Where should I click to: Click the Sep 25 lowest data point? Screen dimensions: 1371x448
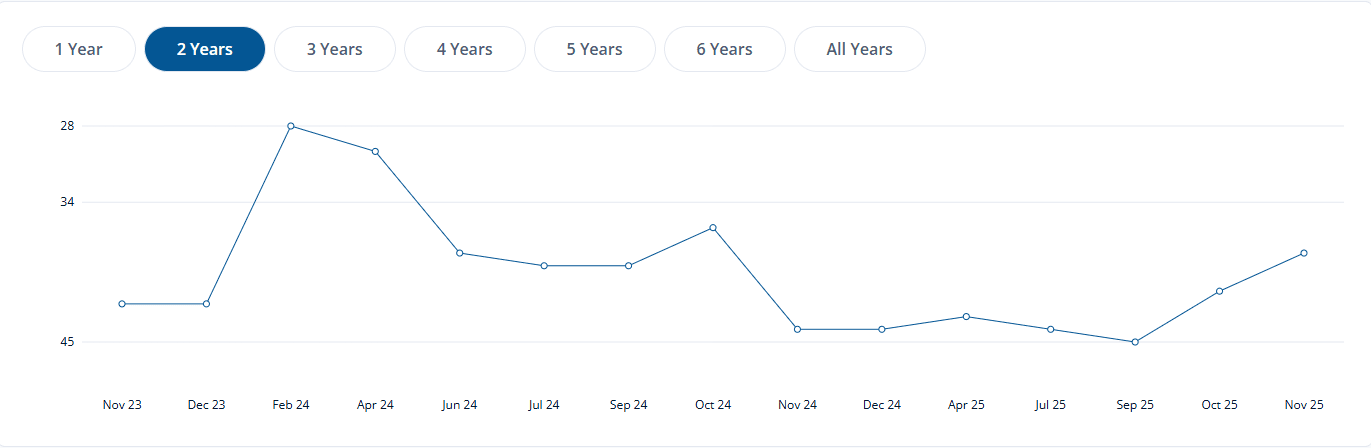[x=1135, y=342]
